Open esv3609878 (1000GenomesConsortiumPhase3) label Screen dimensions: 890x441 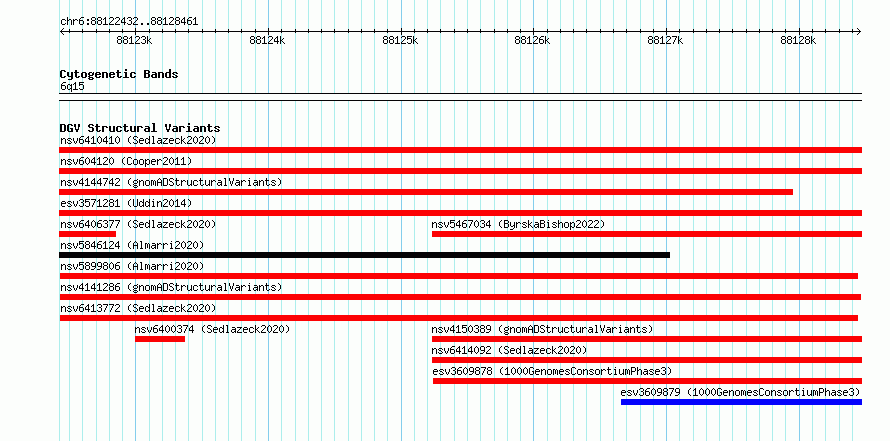coord(552,371)
